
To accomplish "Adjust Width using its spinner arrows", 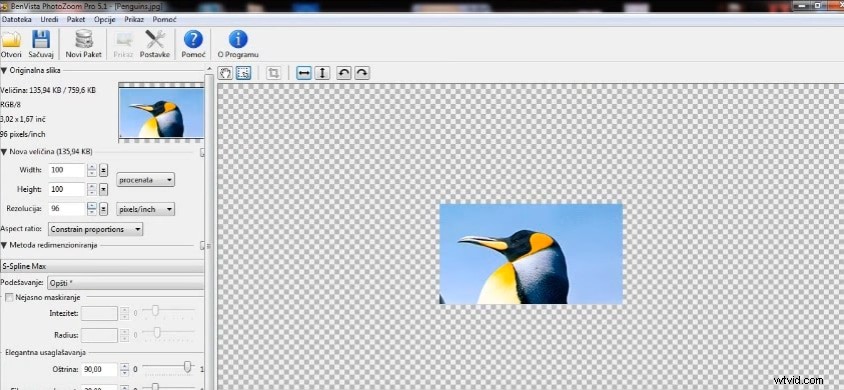I will tap(92, 171).
